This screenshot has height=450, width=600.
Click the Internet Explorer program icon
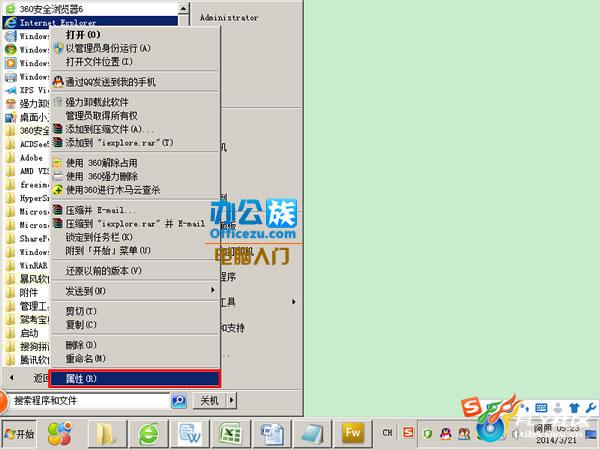point(10,23)
